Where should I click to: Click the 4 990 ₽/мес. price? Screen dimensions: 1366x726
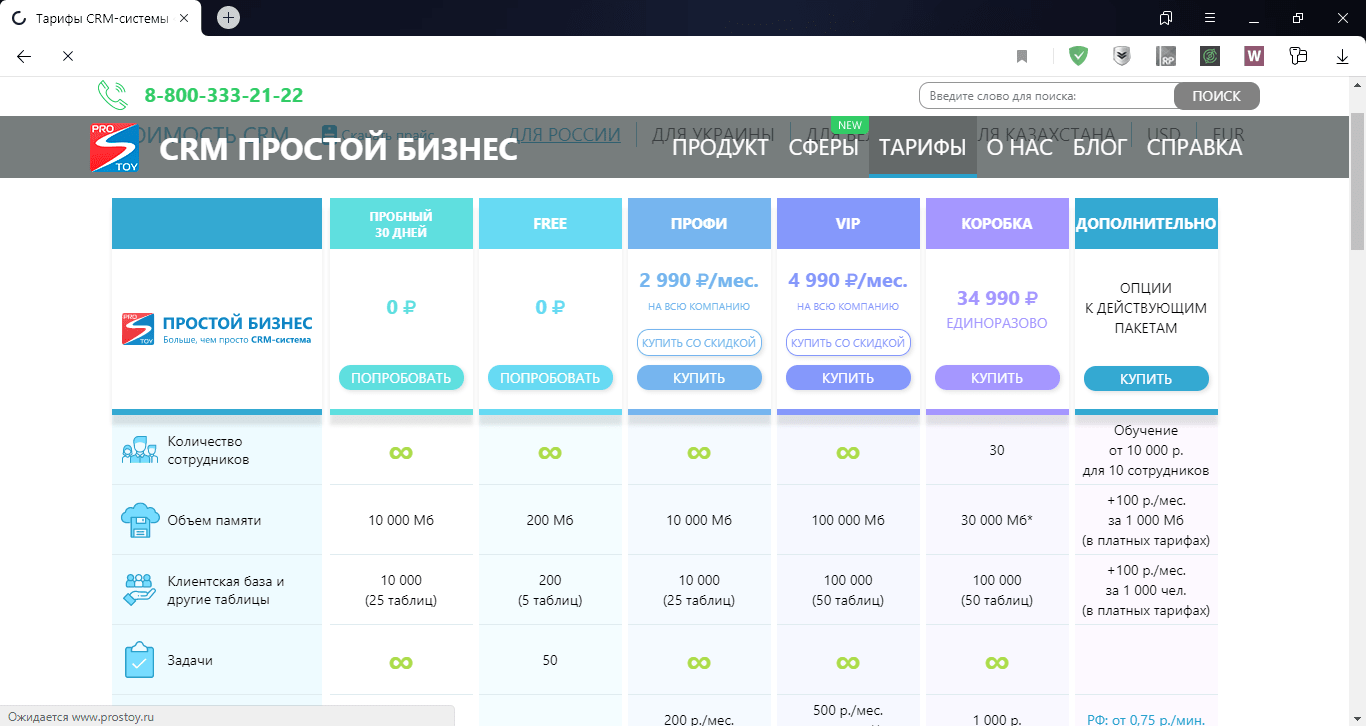pyautogui.click(x=848, y=280)
